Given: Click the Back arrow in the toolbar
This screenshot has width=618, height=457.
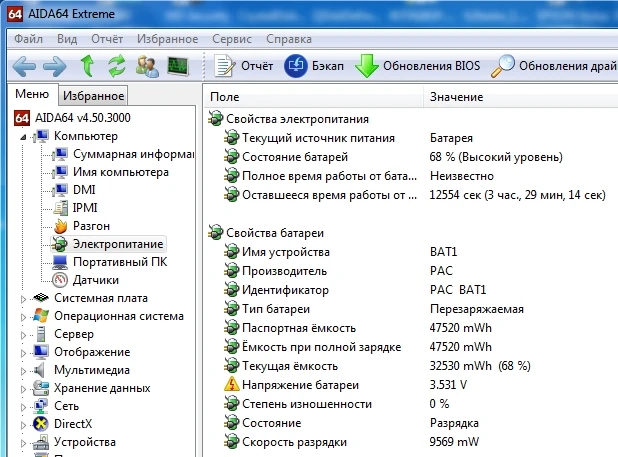Looking at the screenshot, I should [x=24, y=66].
